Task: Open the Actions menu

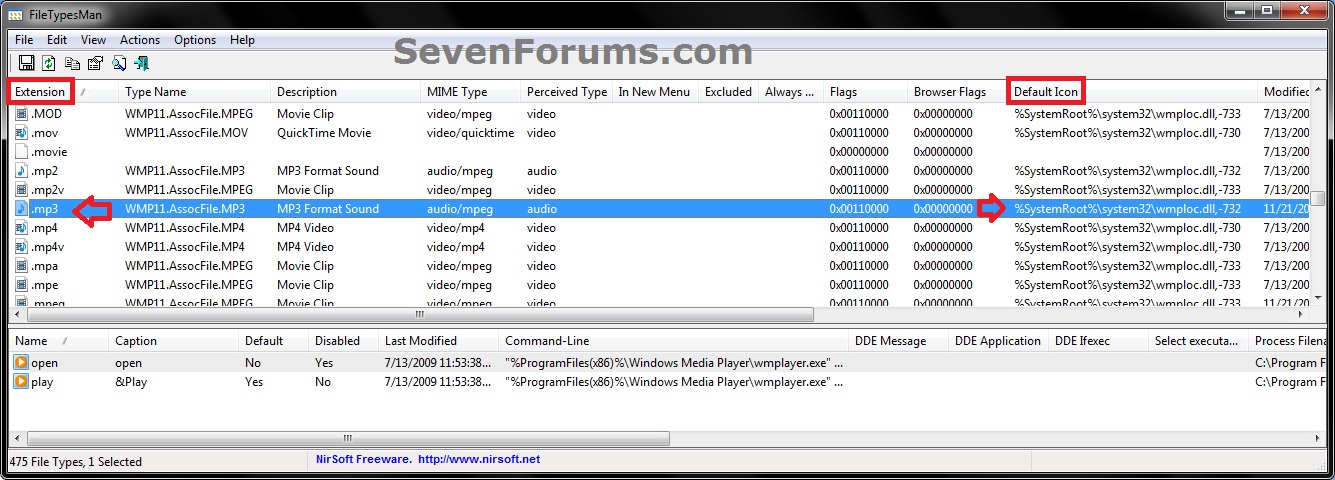Action: coord(140,40)
